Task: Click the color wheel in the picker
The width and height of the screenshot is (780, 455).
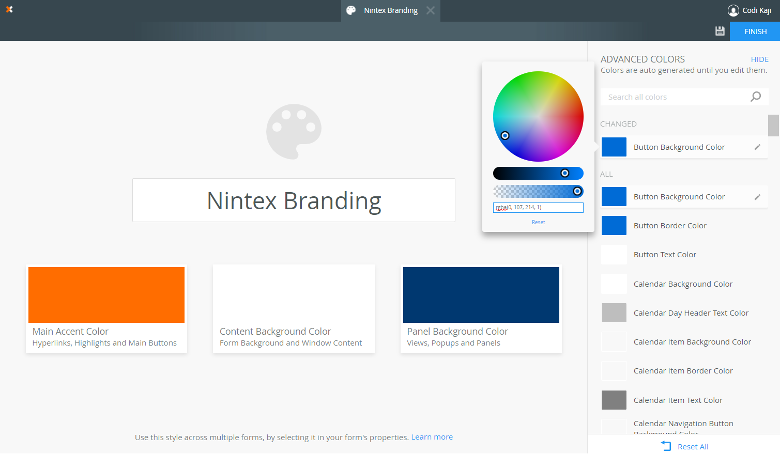Action: coord(538,116)
